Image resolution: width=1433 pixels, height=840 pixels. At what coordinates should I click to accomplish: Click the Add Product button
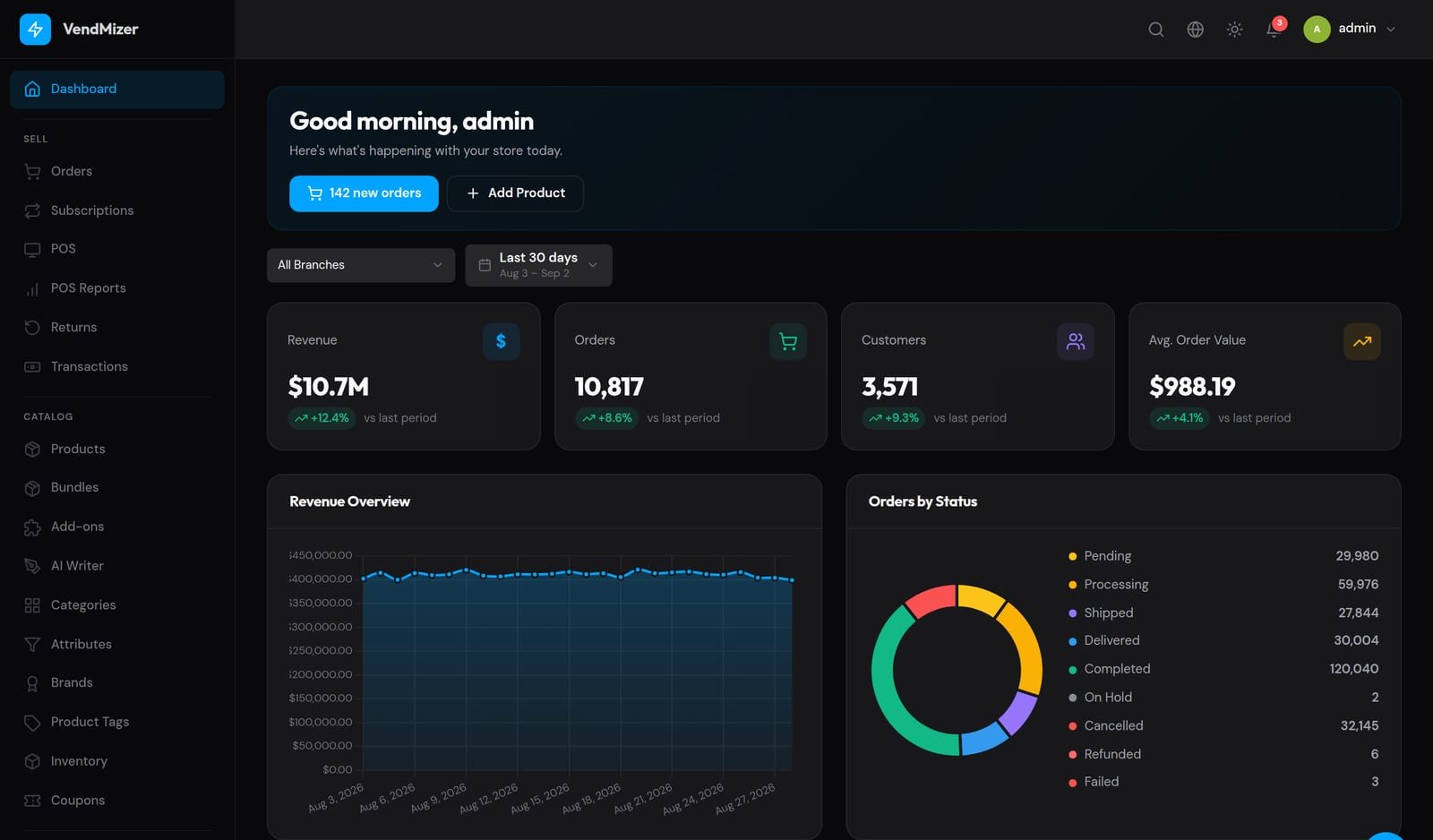(x=515, y=193)
